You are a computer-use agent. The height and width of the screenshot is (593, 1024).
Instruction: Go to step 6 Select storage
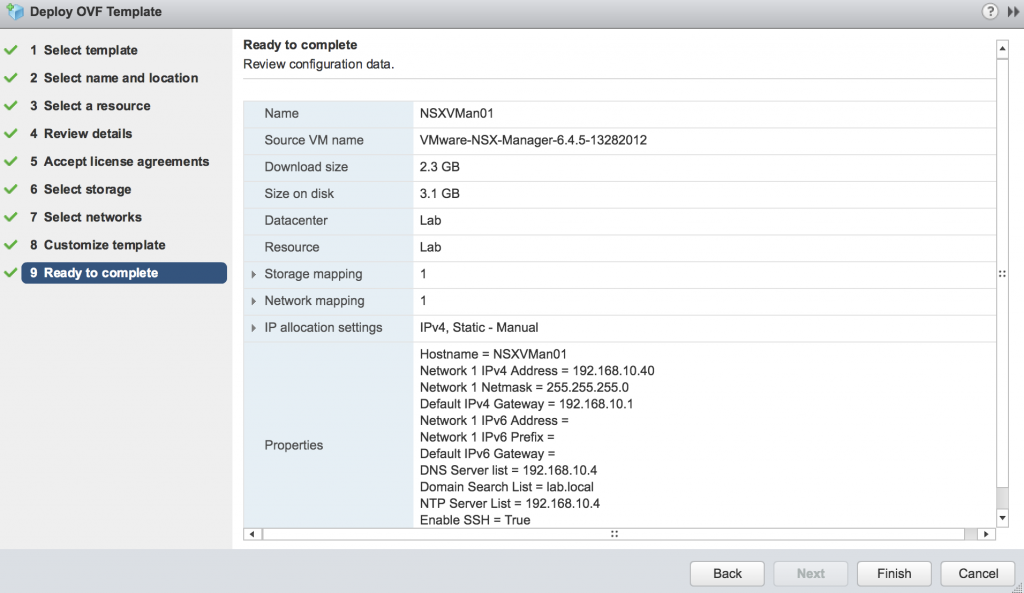80,189
